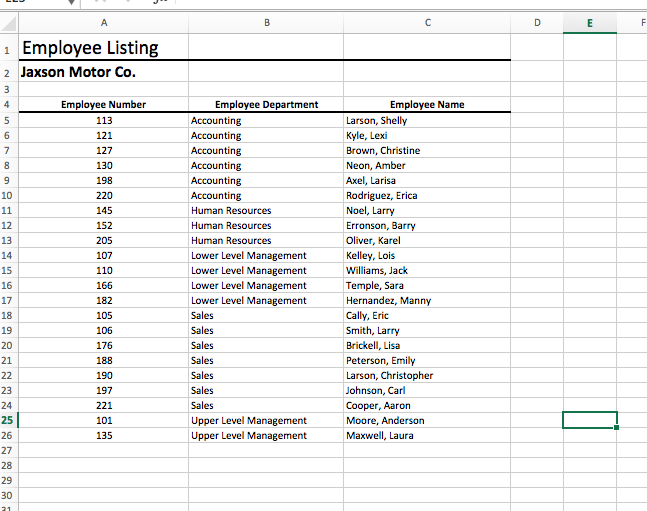Viewport: 647px width, 511px height.
Task: Click employee number 152
Action: coord(104,225)
